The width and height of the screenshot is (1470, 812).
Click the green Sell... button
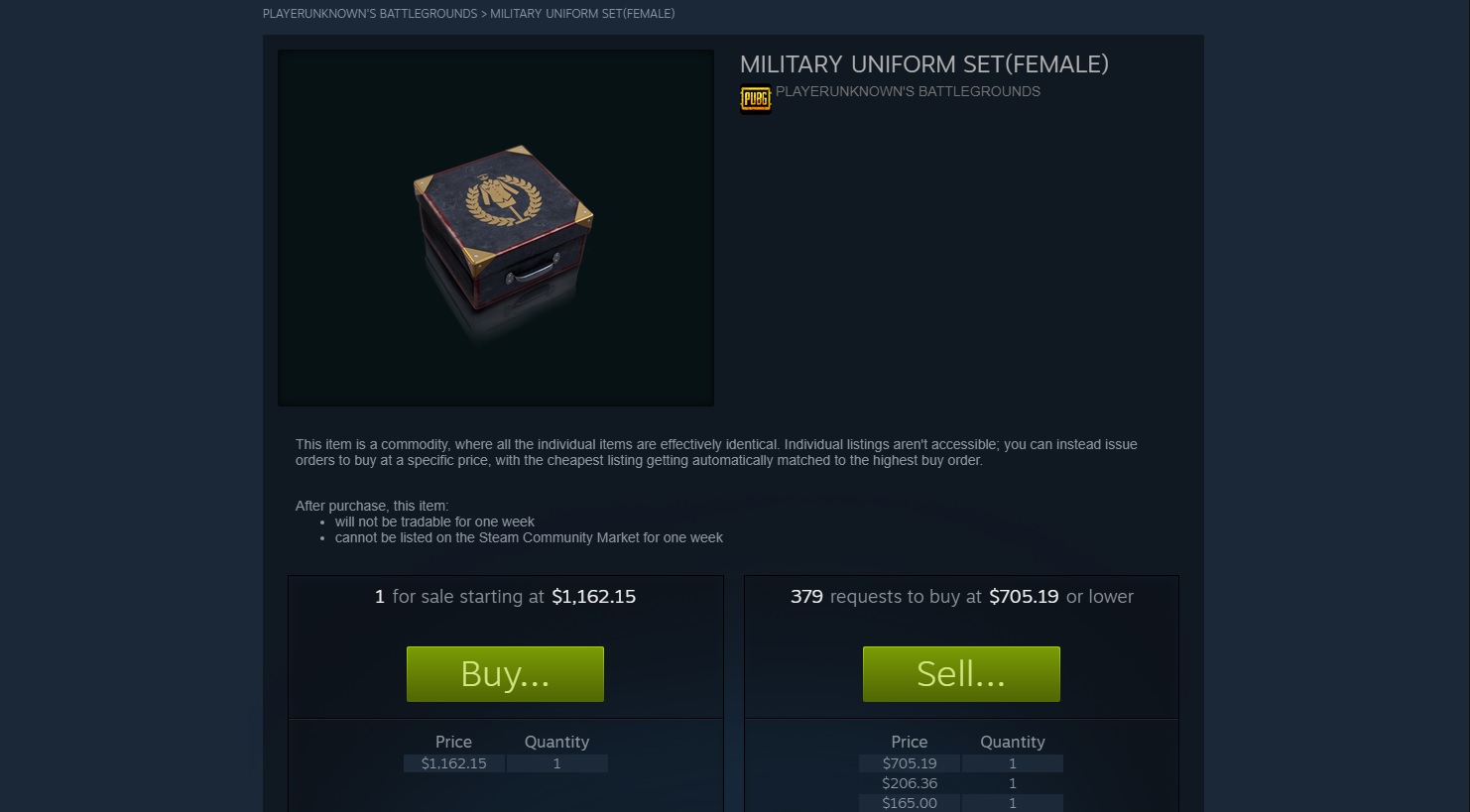click(x=961, y=674)
